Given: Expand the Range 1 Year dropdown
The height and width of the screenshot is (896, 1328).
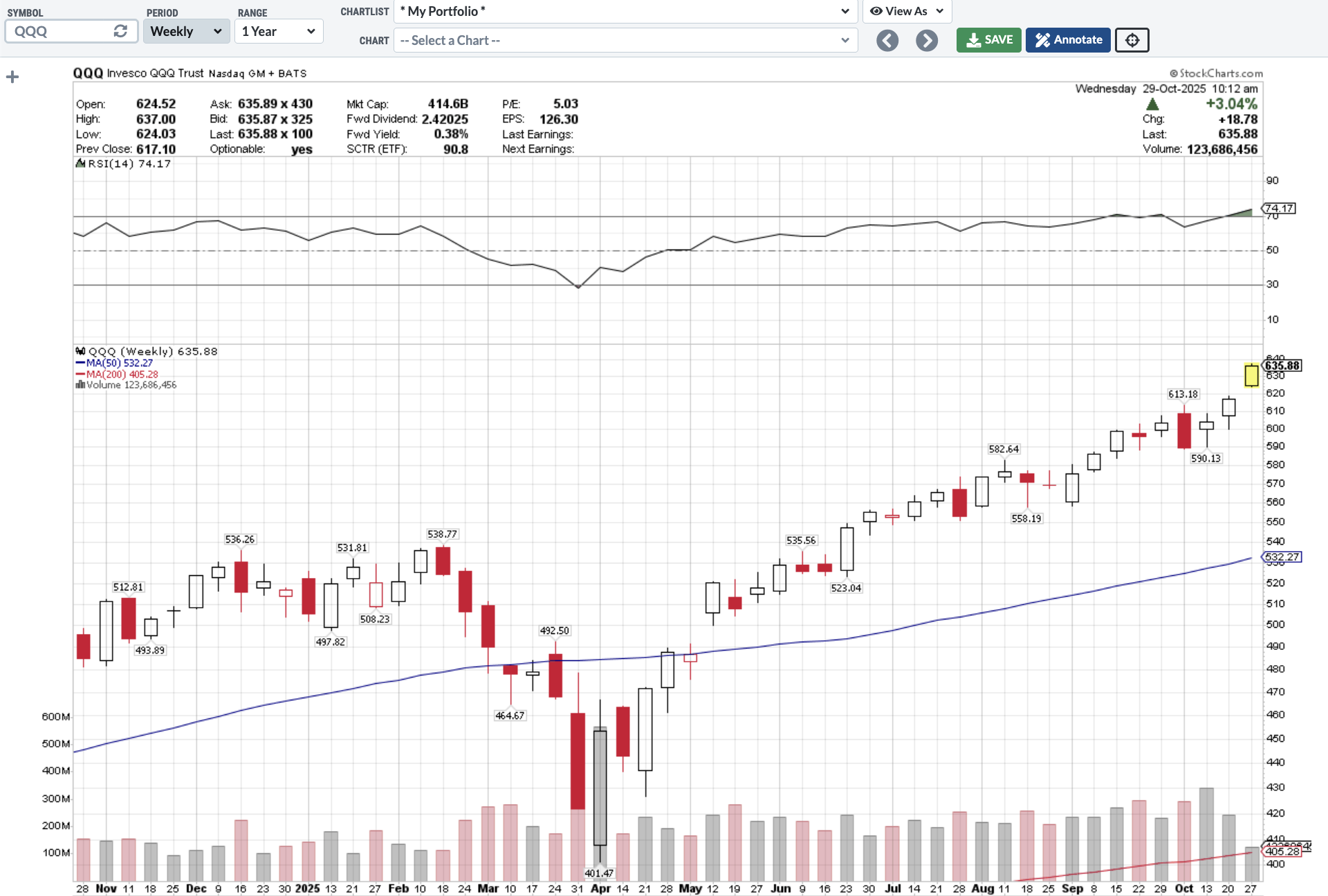Looking at the screenshot, I should point(278,31).
